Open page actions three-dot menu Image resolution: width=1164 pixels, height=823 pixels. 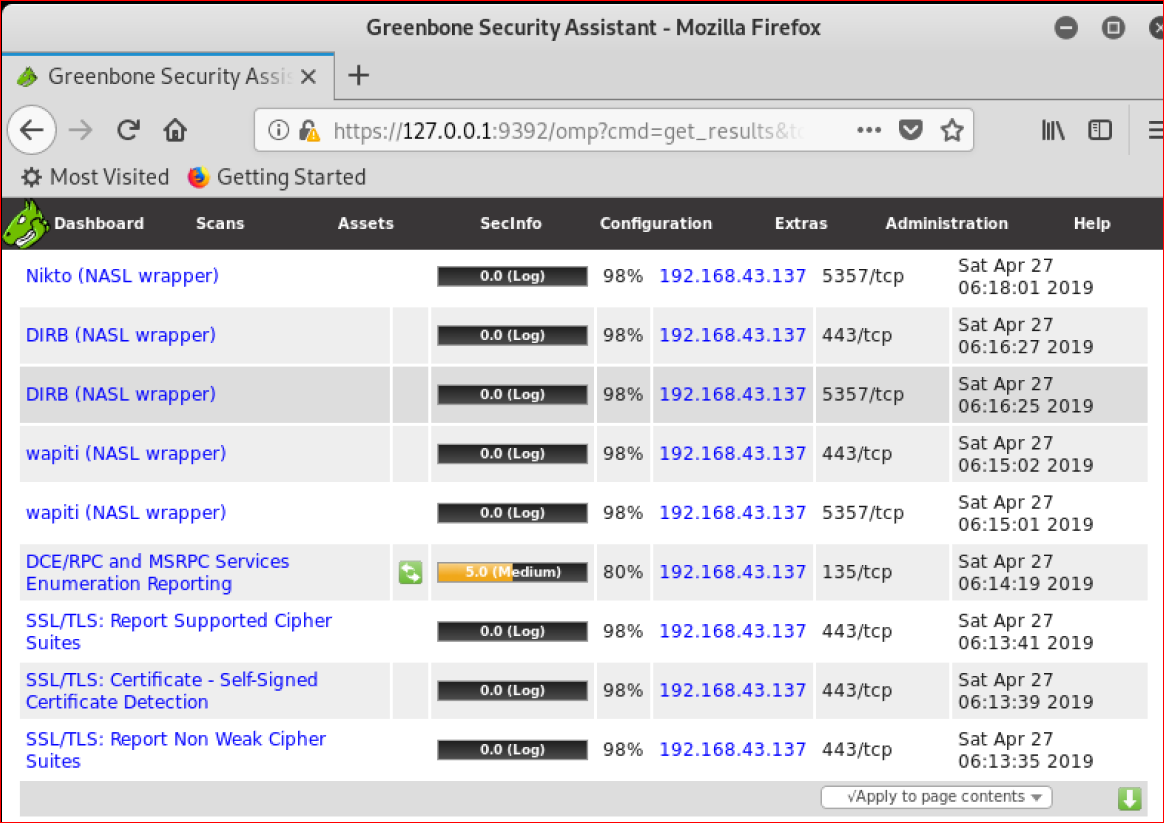869,131
